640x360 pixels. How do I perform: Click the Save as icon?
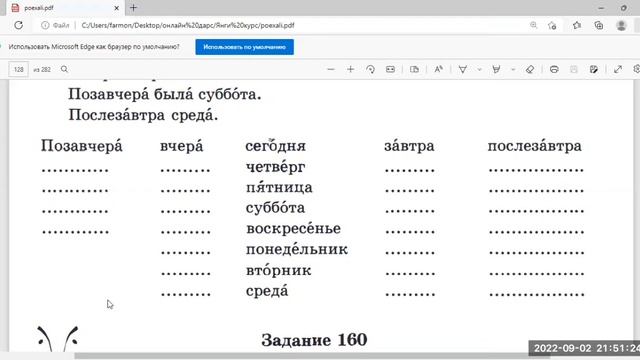pos(594,69)
